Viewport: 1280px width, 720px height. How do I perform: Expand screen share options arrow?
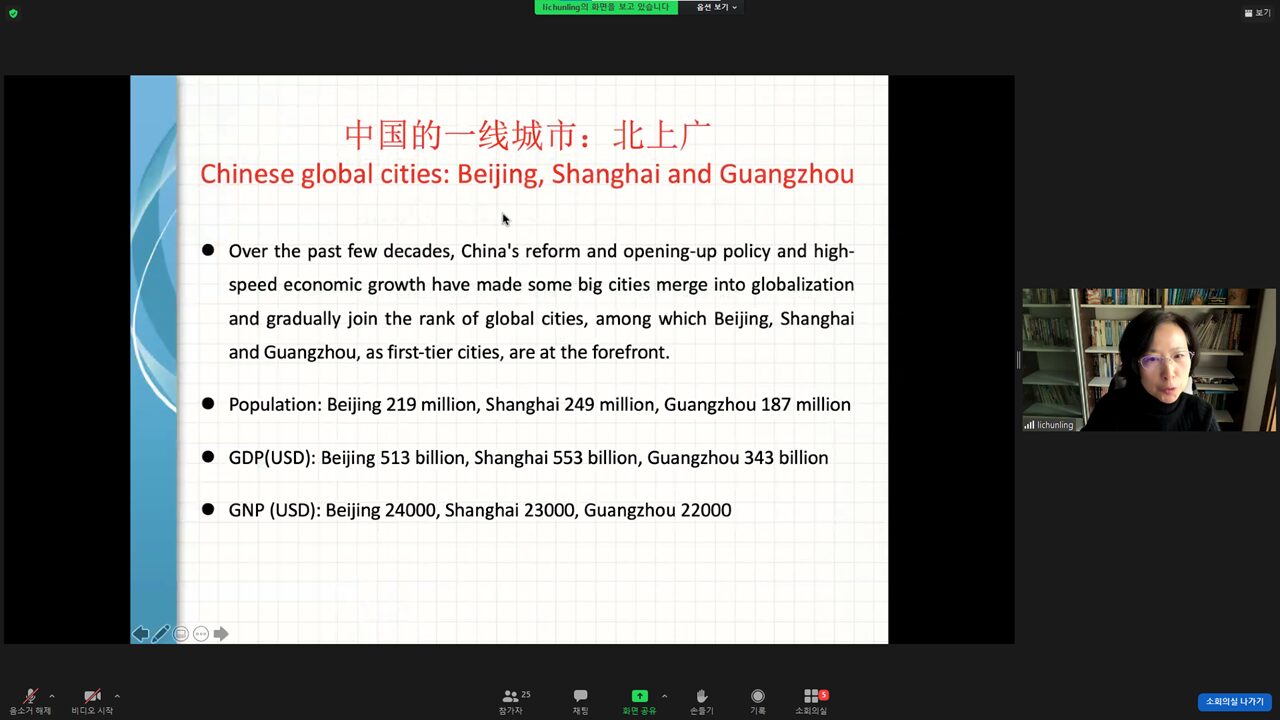[x=664, y=696]
